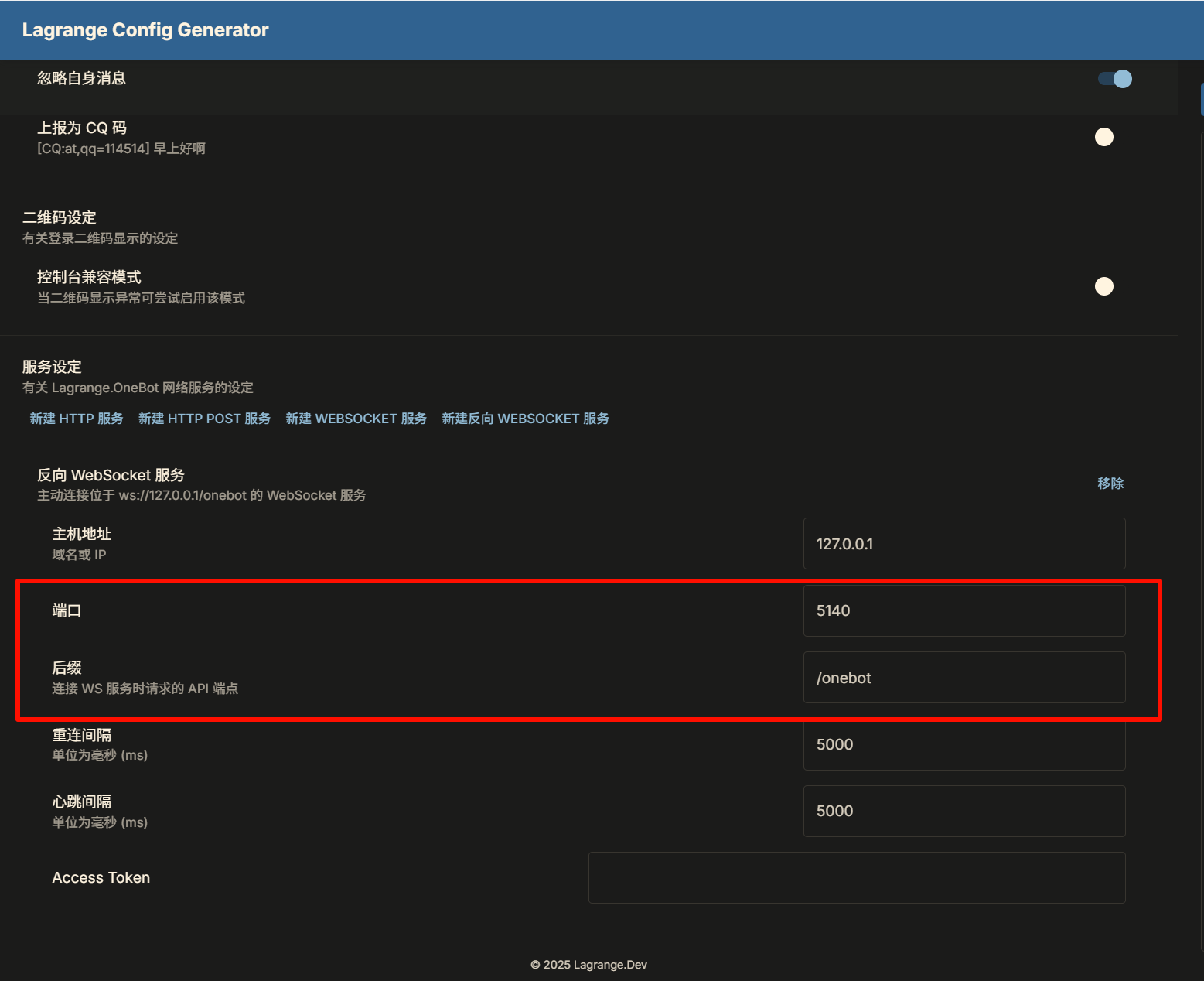1204x981 pixels.
Task: Click the 有关登录二维码显示的设定 subtitle
Action: coord(100,238)
